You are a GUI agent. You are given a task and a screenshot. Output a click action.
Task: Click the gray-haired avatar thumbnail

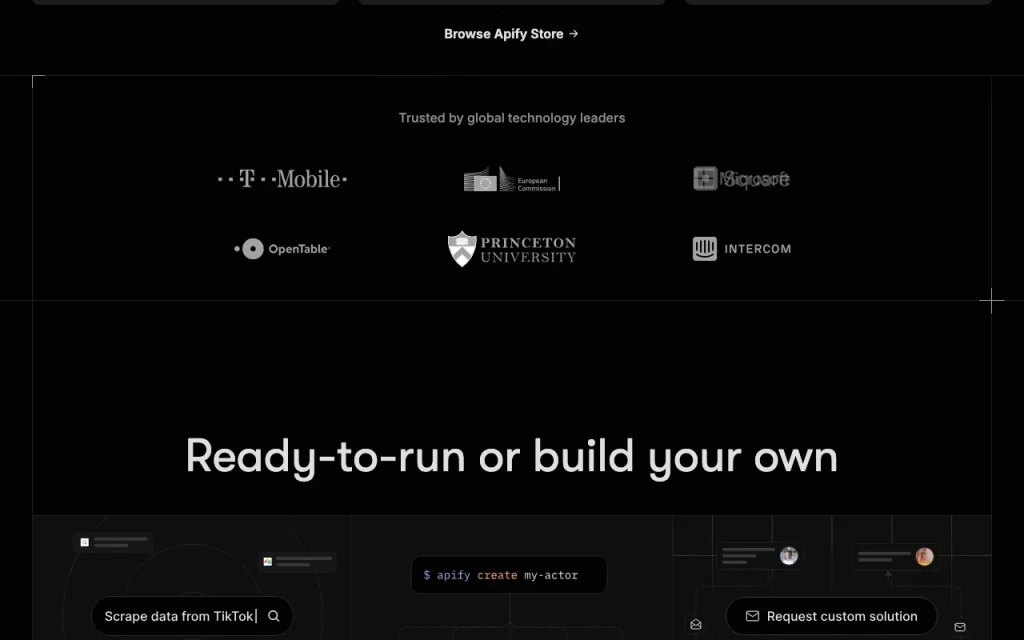pyautogui.click(x=789, y=556)
